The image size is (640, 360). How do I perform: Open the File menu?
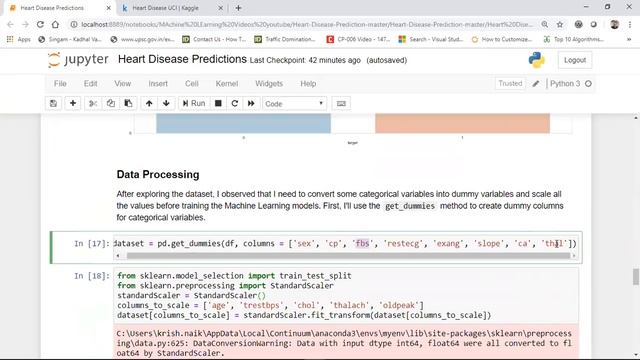pyautogui.click(x=60, y=84)
